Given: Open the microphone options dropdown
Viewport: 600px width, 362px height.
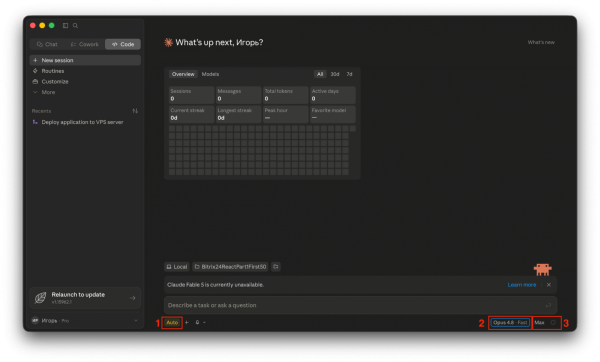Looking at the screenshot, I should click(204, 323).
